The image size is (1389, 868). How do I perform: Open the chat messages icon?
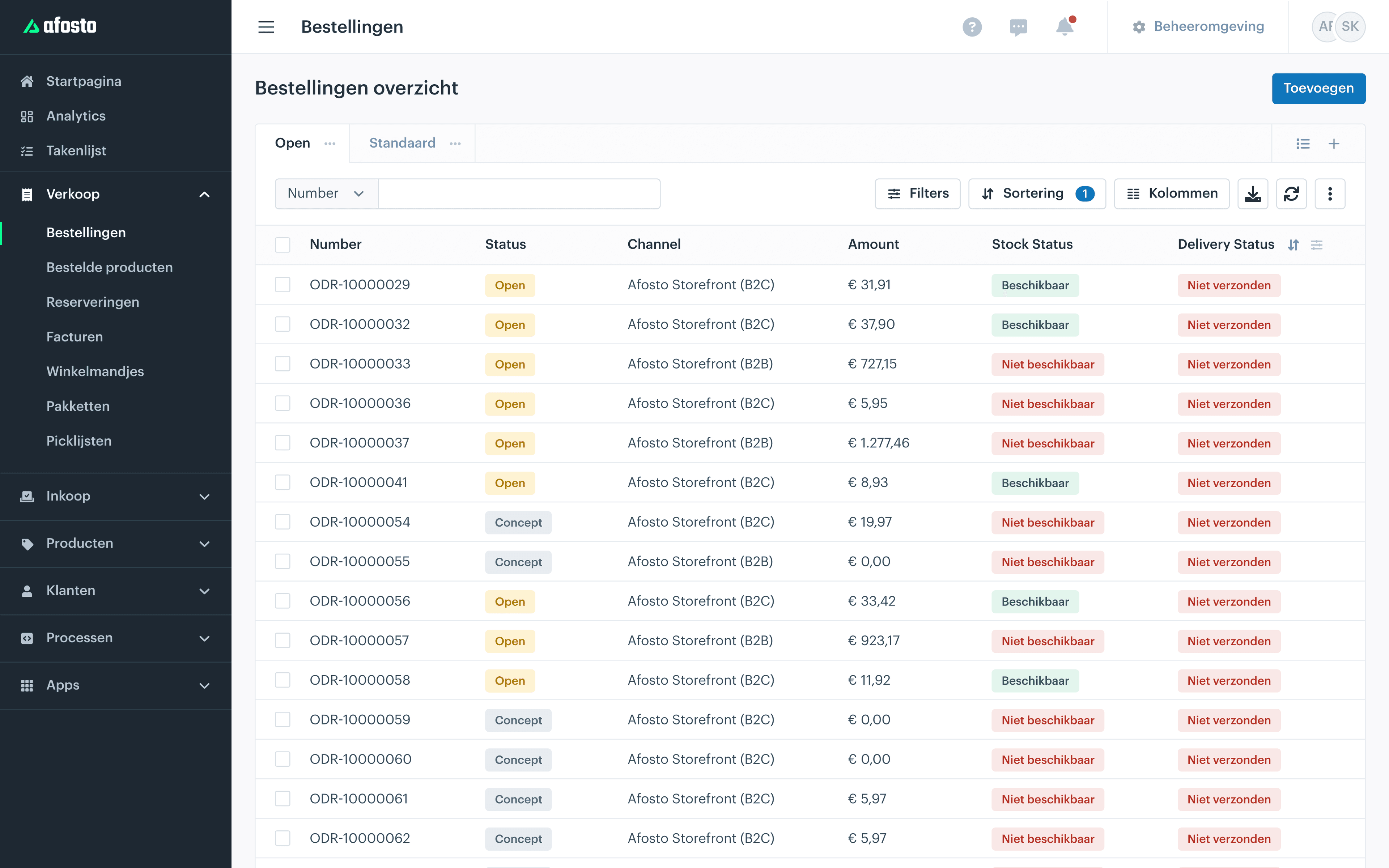tap(1018, 27)
